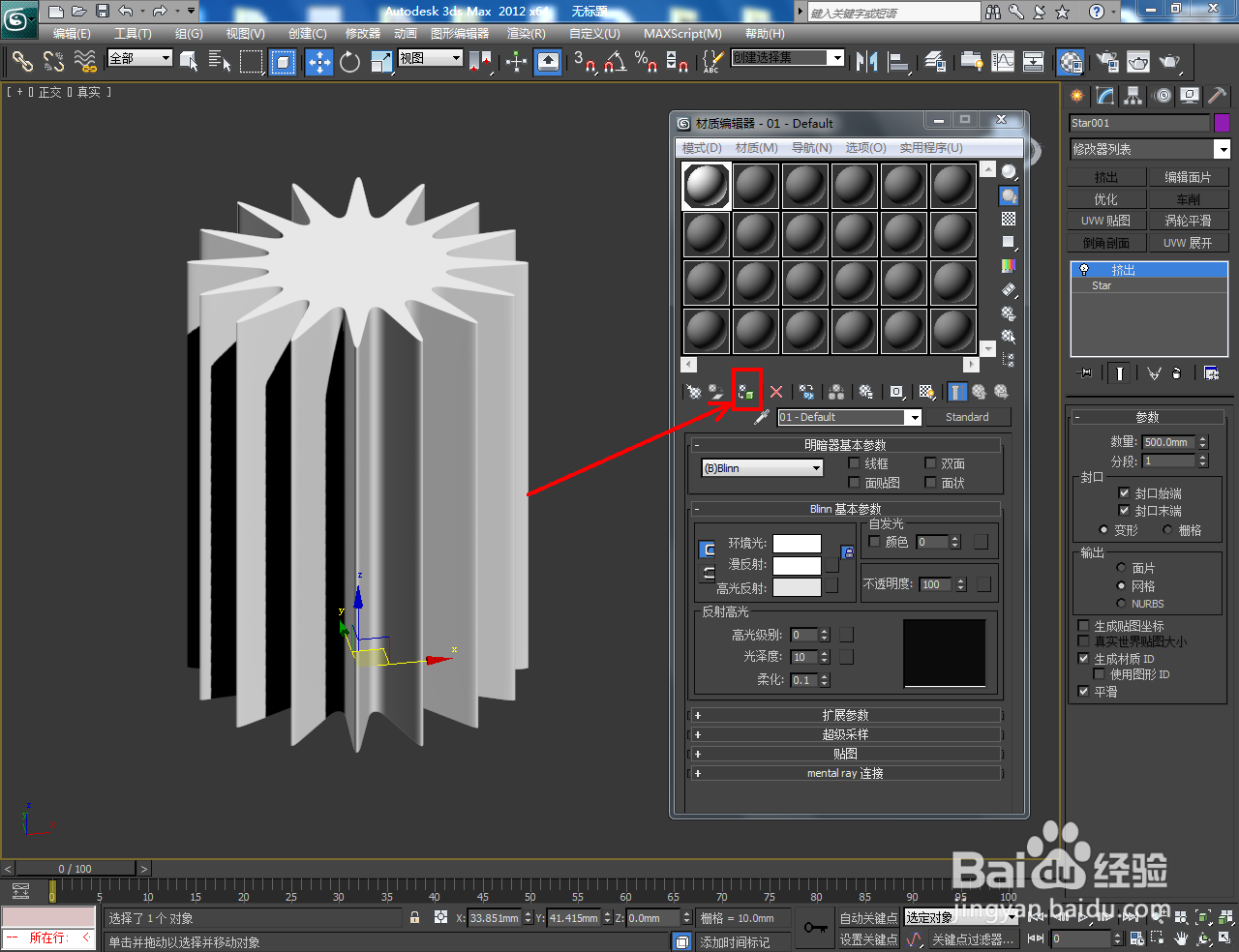Open material editor 模式(D) menu
1239x952 pixels.
pyautogui.click(x=702, y=148)
